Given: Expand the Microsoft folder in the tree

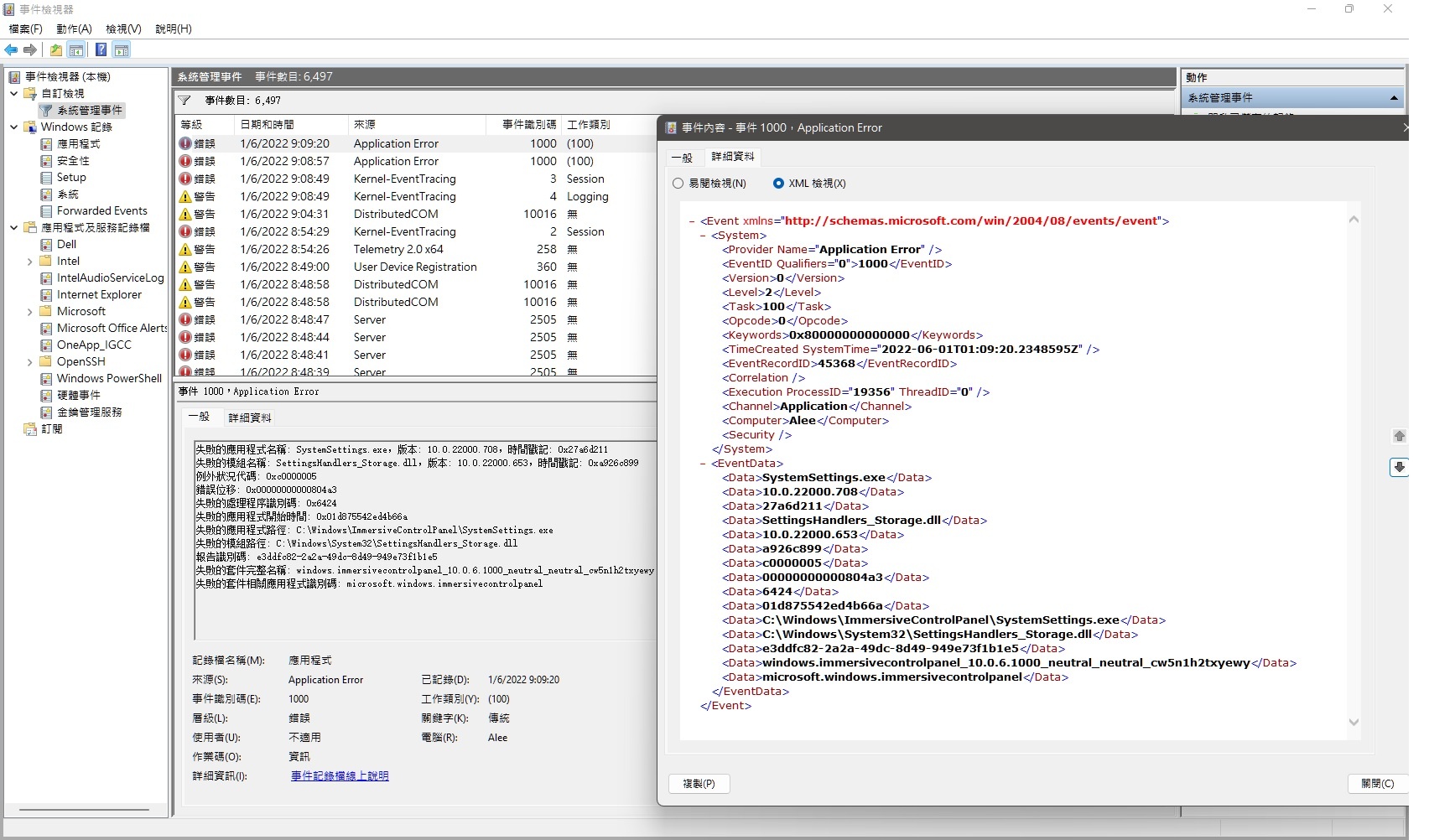Looking at the screenshot, I should pyautogui.click(x=30, y=312).
